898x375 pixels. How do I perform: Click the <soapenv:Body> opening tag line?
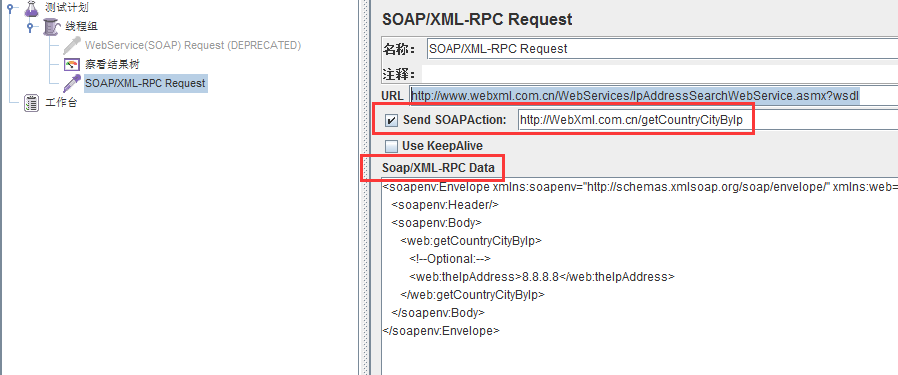tap(436, 223)
